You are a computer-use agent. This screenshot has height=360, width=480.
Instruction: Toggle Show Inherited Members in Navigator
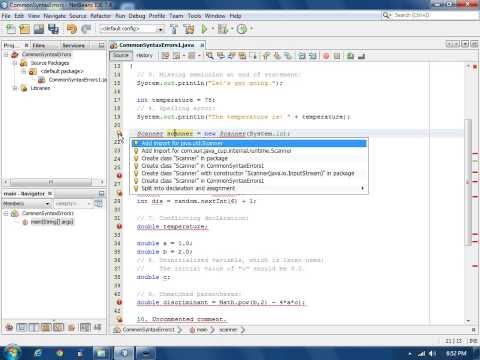point(9,327)
